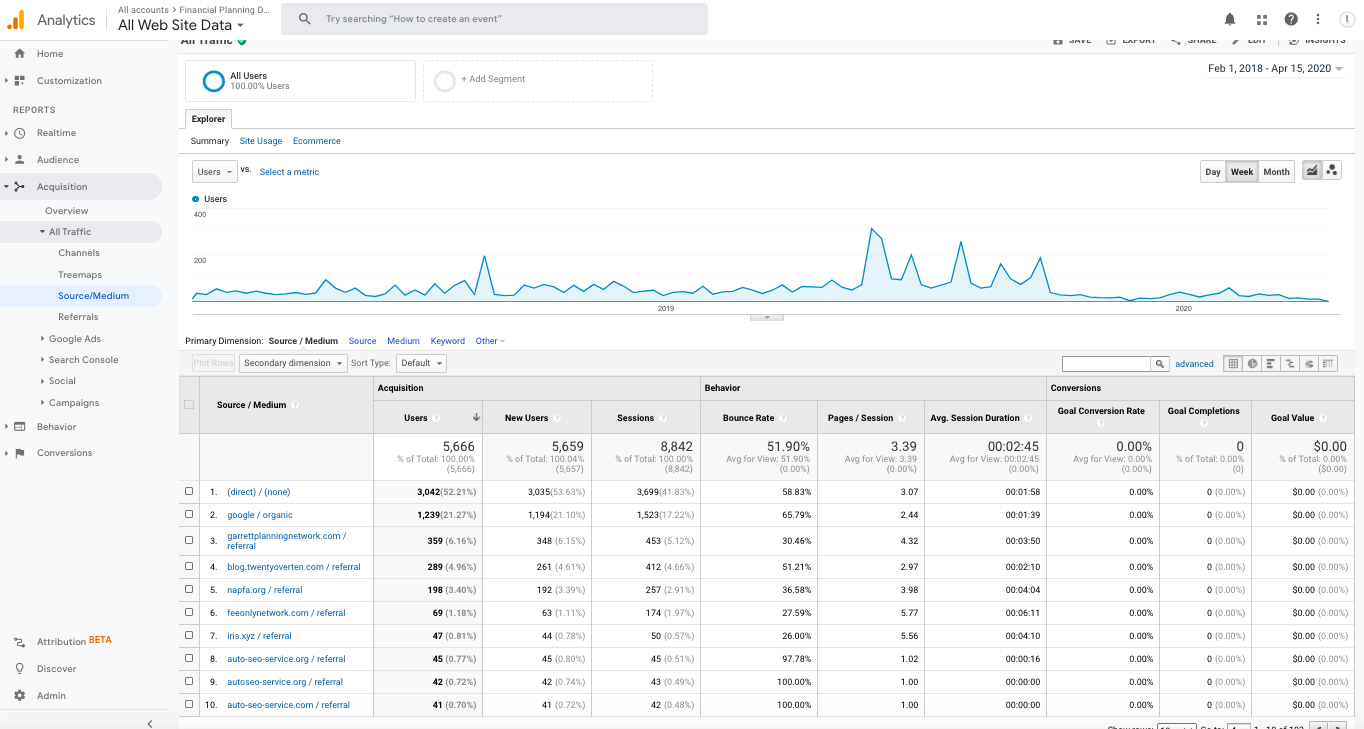
Task: Click the notifications bell icon
Action: click(1230, 19)
